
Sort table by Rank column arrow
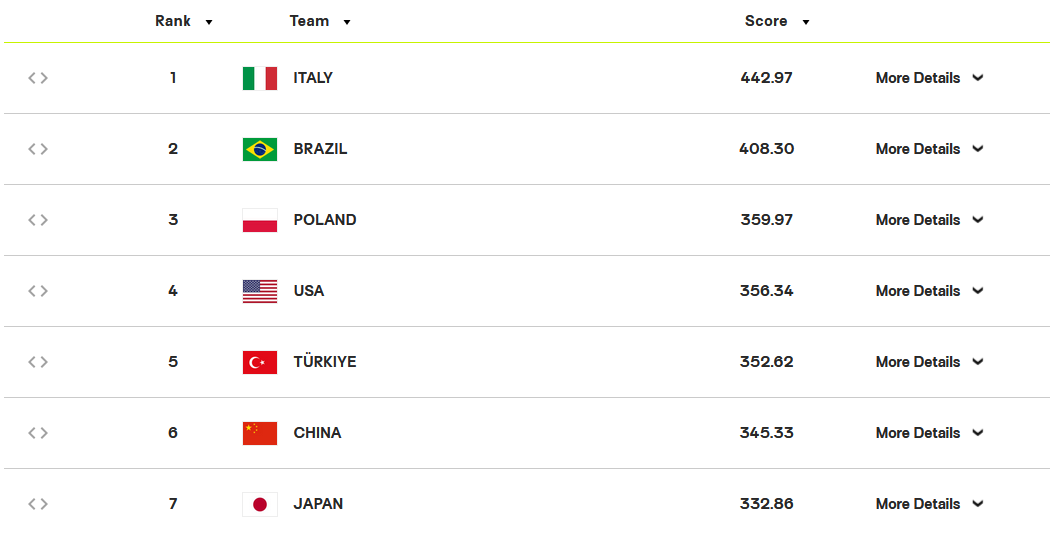(209, 23)
